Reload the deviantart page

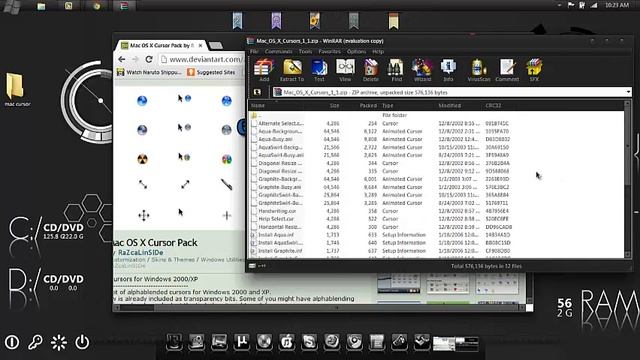click(x=149, y=59)
